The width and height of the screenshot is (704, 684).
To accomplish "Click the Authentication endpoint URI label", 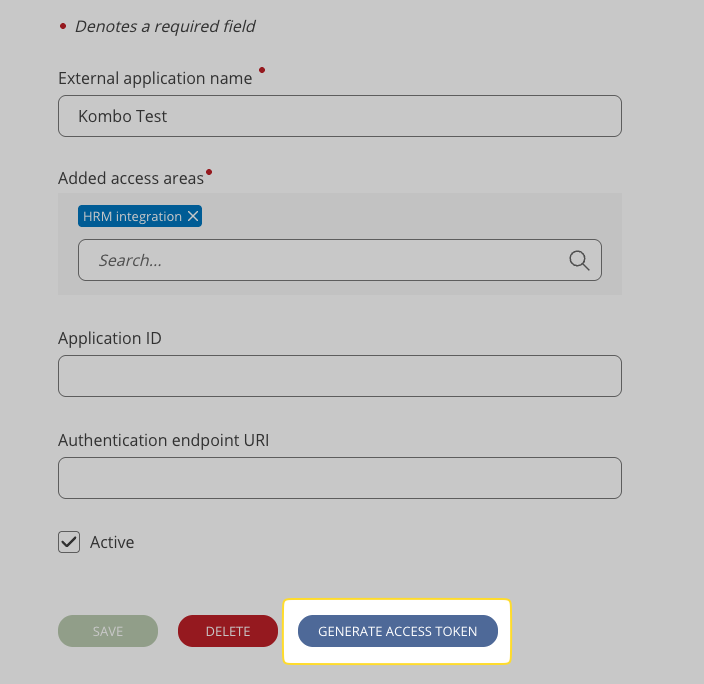I will (164, 440).
